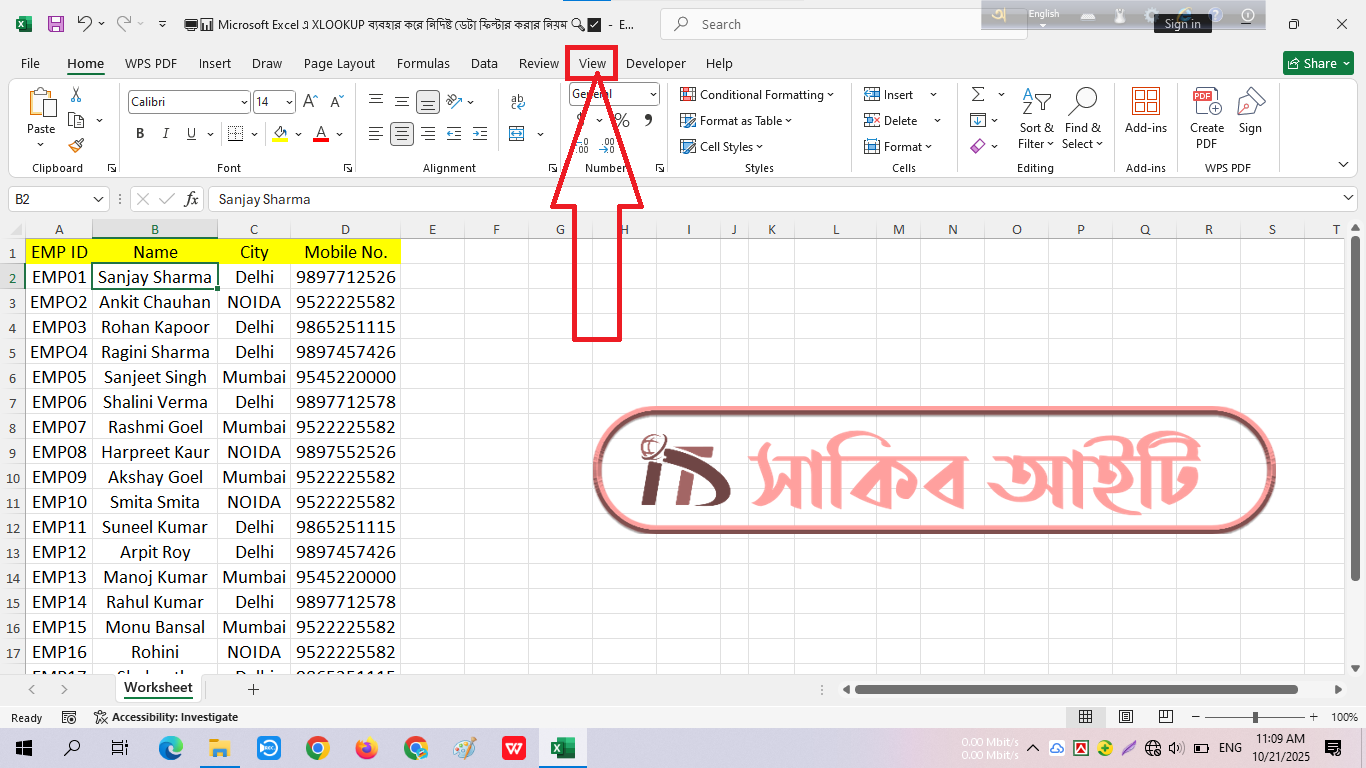Screen dimensions: 1366x768
Task: Toggle Center horizontal alignment
Action: [x=402, y=134]
